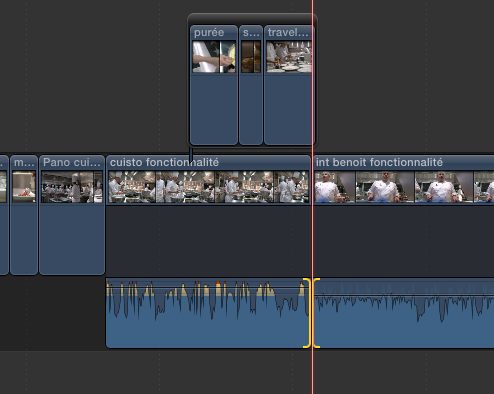The image size is (494, 394).
Task: Click the secondary storyline top gray bar
Action: [x=252, y=18]
